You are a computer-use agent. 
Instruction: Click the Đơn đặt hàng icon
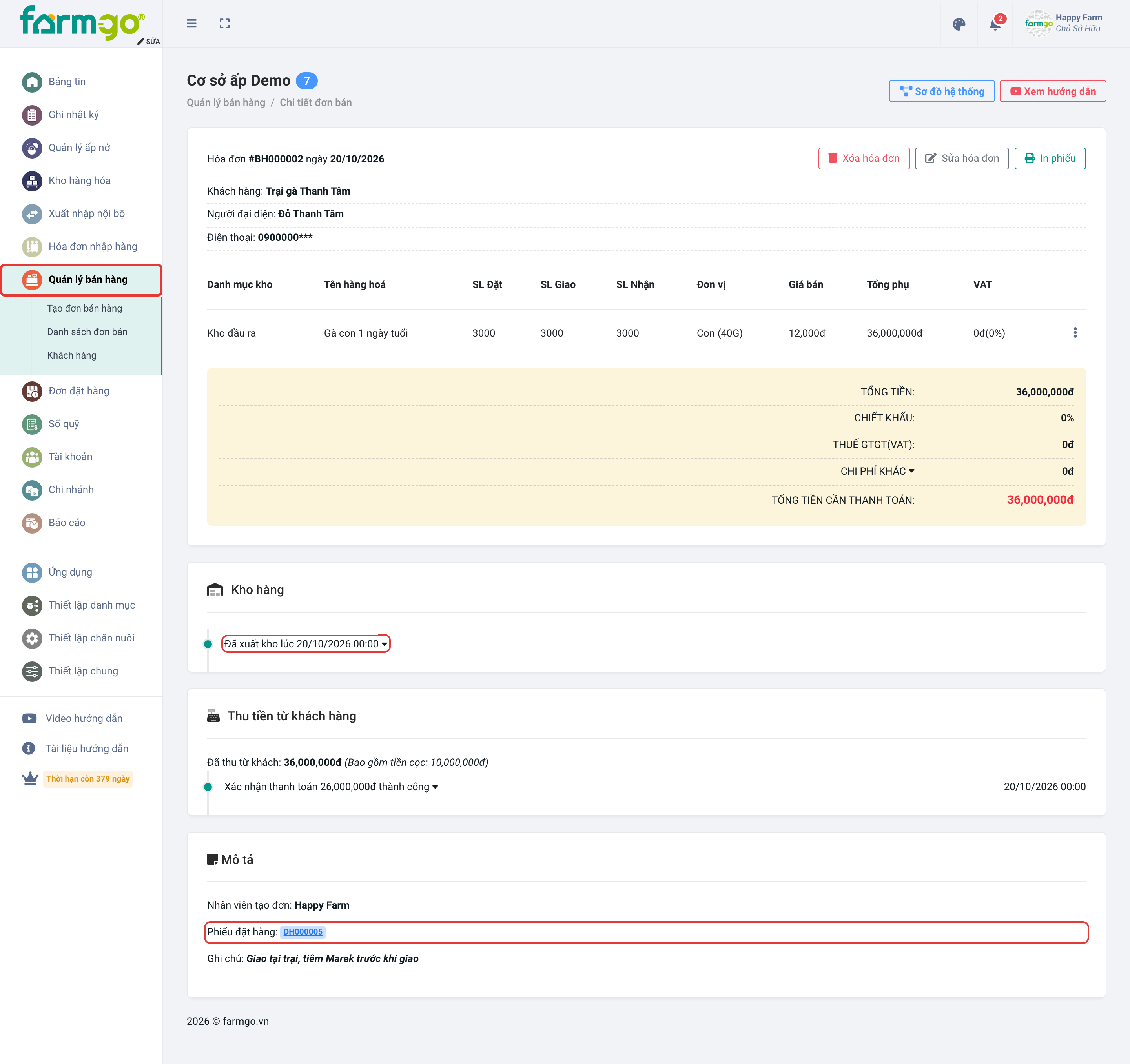(x=32, y=391)
